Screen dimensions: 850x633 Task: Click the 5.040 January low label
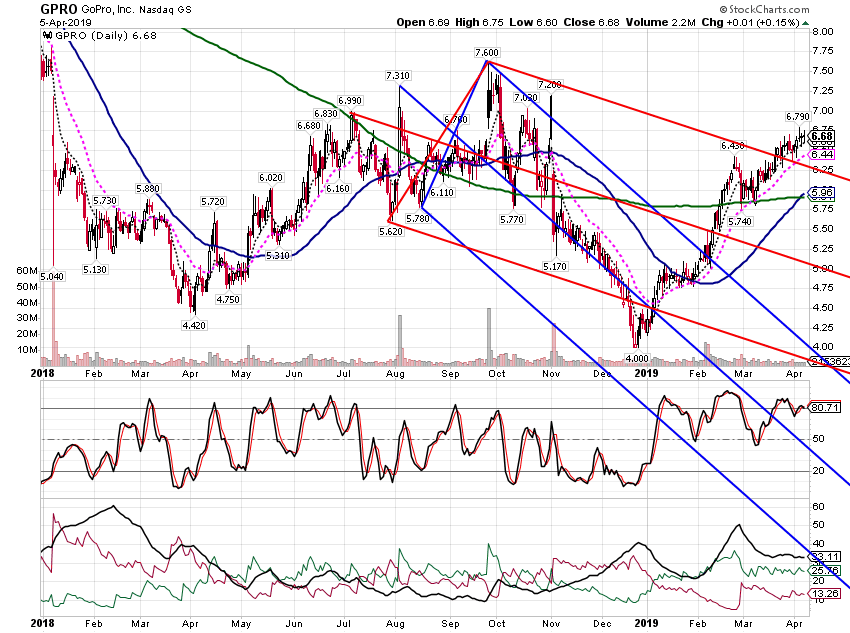pyautogui.click(x=52, y=277)
